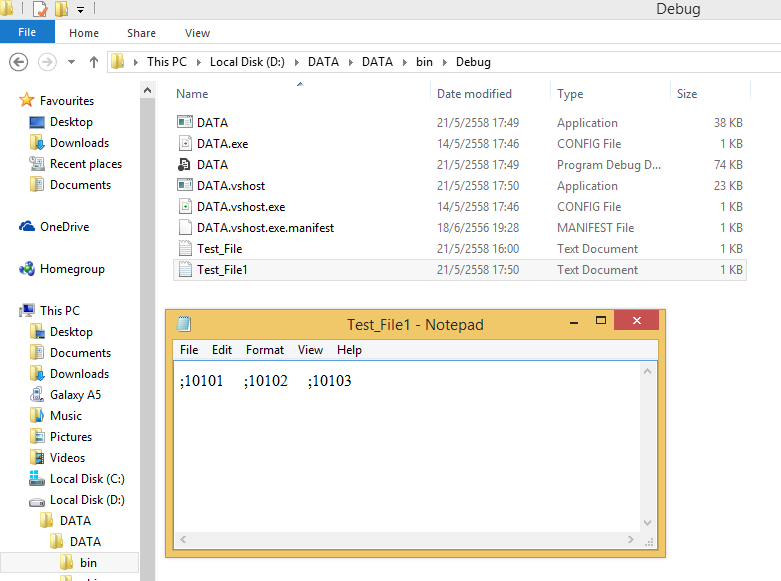Click the Notepad application icon in title bar

(184, 324)
